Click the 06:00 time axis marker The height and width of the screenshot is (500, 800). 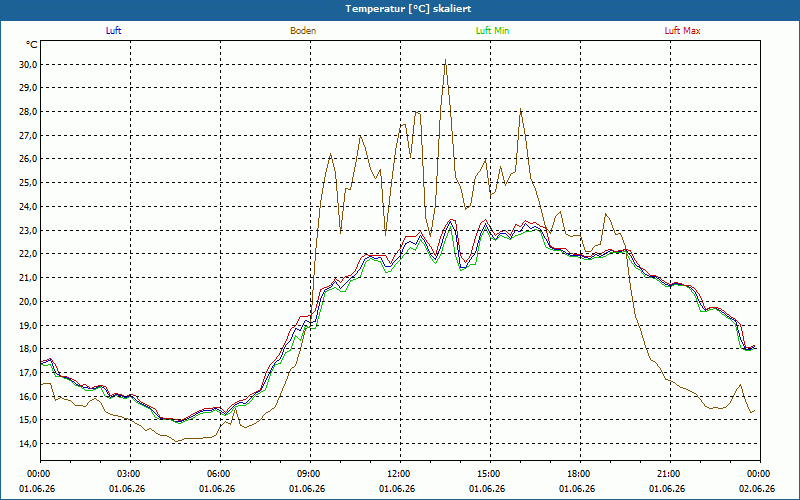click(x=220, y=473)
